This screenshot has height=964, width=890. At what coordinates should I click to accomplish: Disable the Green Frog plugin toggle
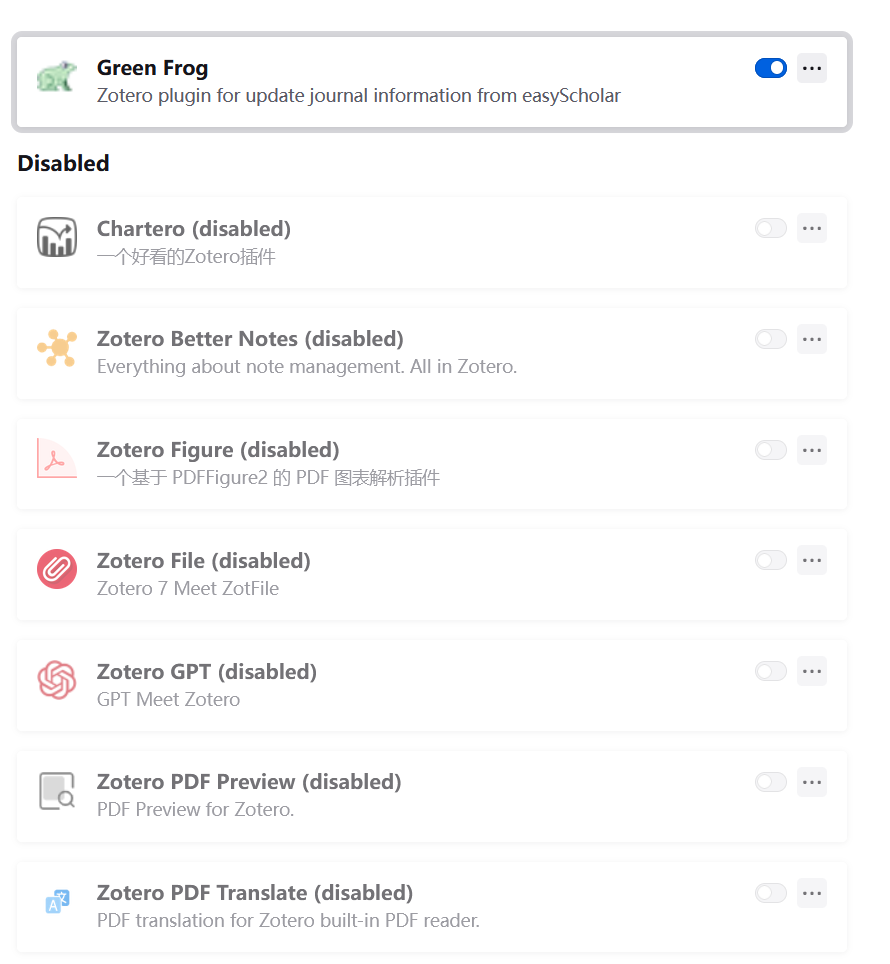pos(770,68)
